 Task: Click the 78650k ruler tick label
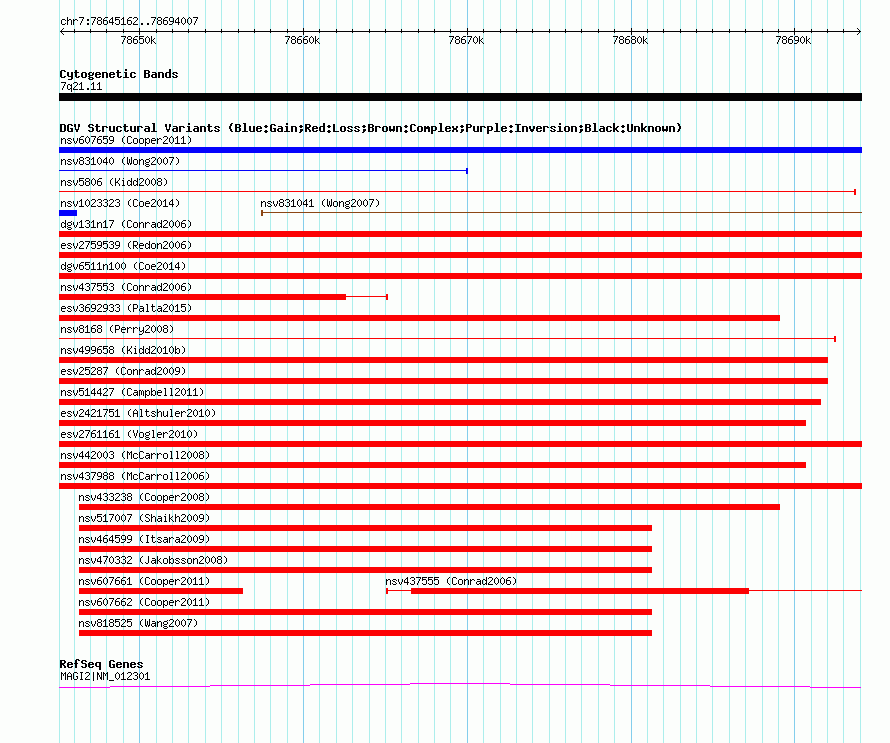click(138, 40)
